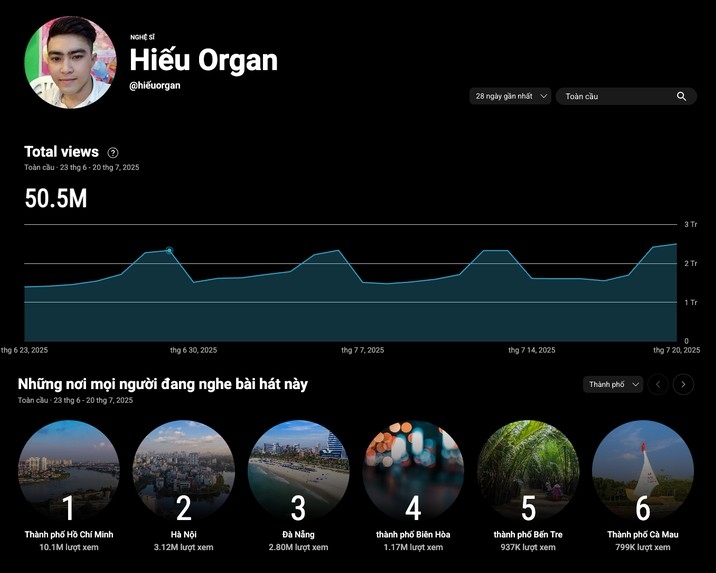This screenshot has height=573, width=716.
Task: Click the search magnifier icon in Toàn cầu field
Action: 681,96
